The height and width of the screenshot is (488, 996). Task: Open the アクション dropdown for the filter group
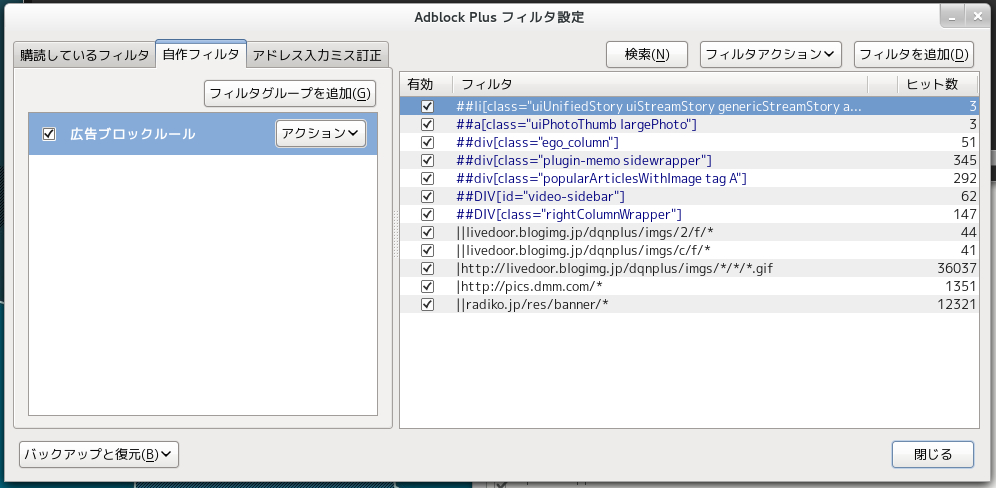(x=320, y=133)
